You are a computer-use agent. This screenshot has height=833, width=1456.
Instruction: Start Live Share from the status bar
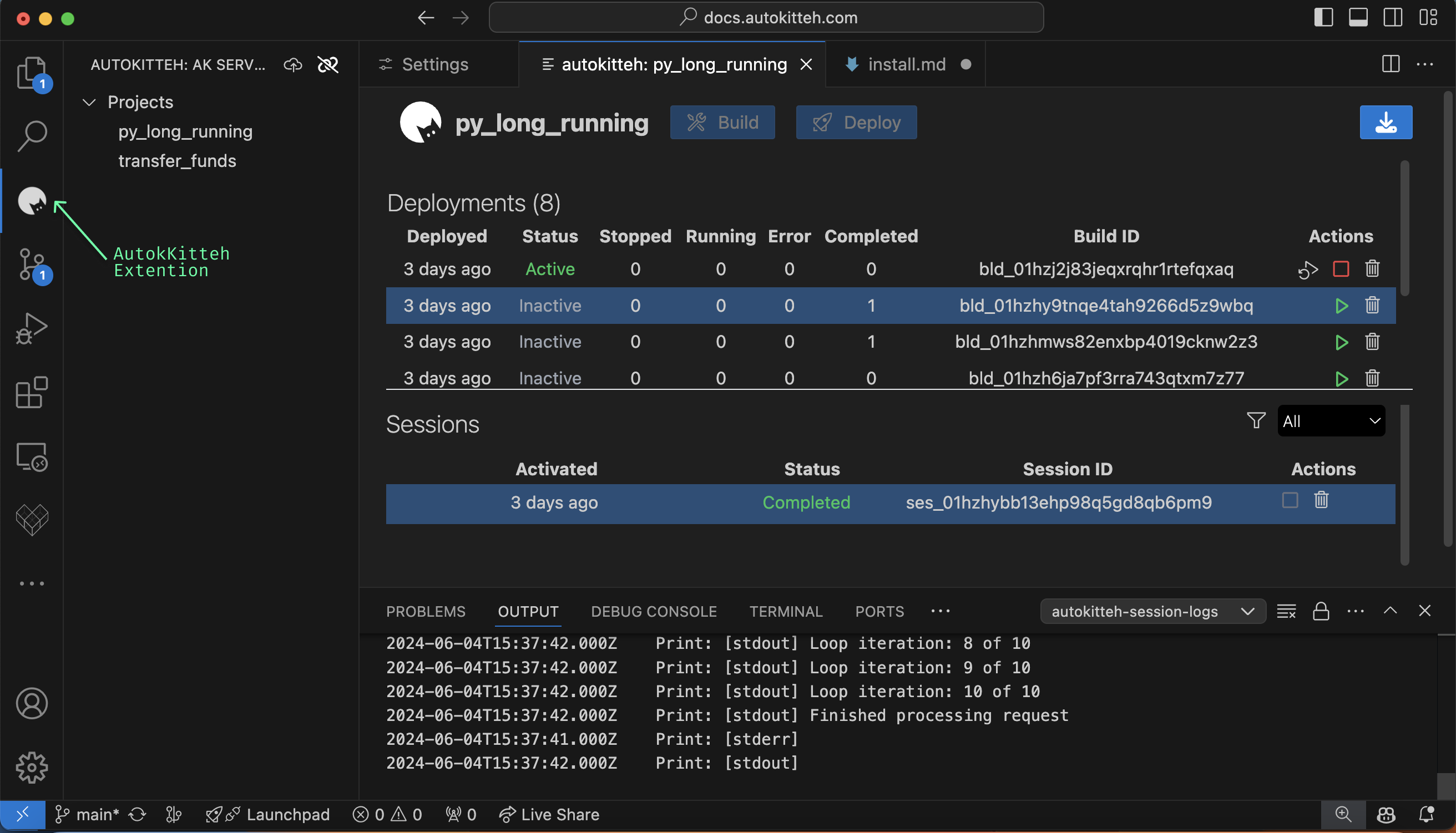click(x=549, y=814)
